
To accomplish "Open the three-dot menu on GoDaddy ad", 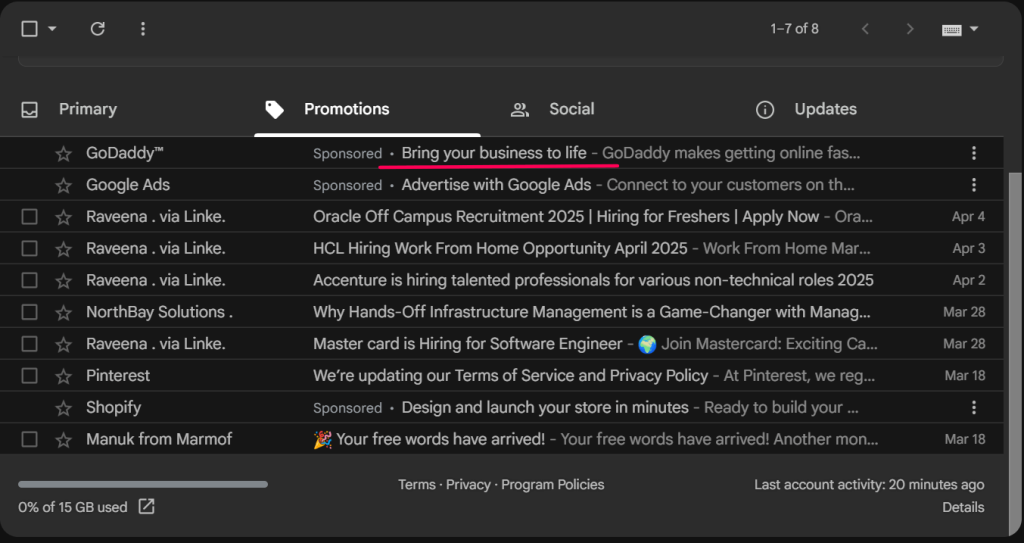I will 974,153.
